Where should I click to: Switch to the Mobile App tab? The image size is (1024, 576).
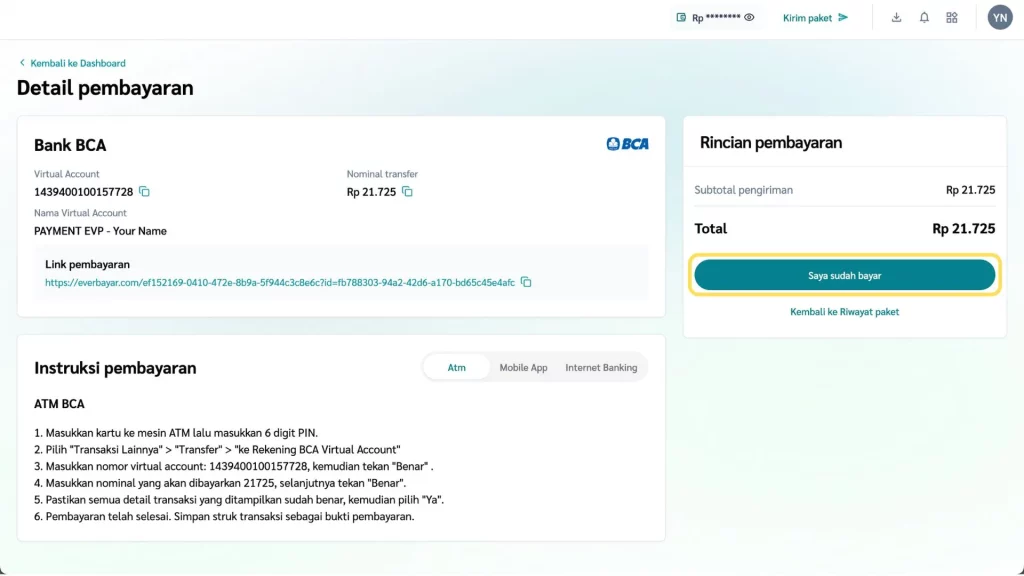[523, 367]
